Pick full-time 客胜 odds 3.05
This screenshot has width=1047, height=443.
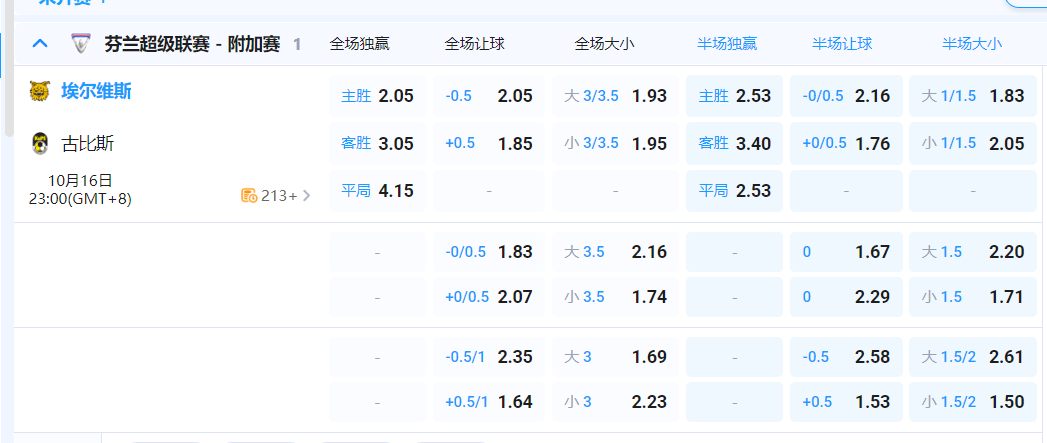(x=377, y=143)
